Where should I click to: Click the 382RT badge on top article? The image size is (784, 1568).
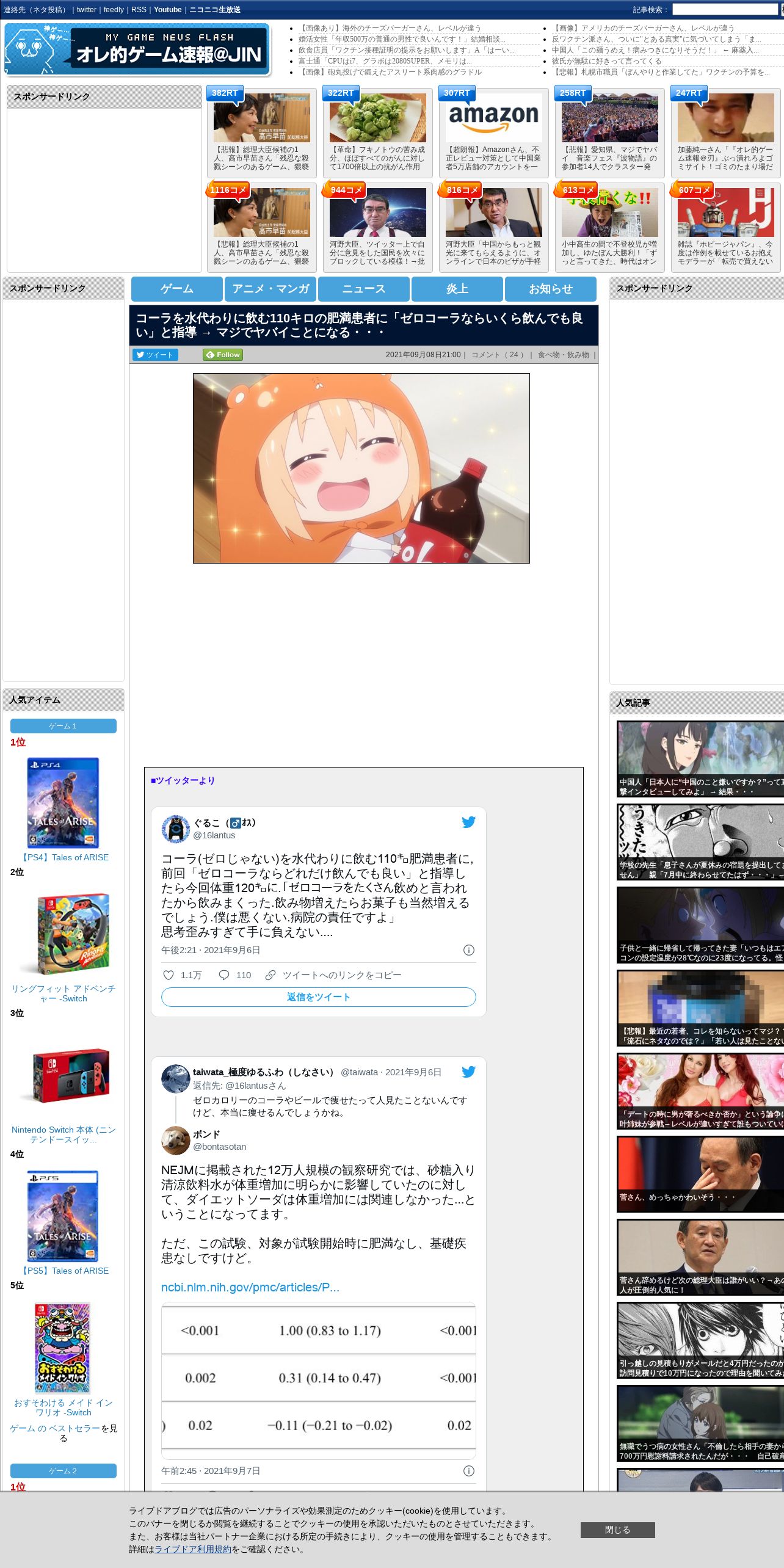point(225,93)
